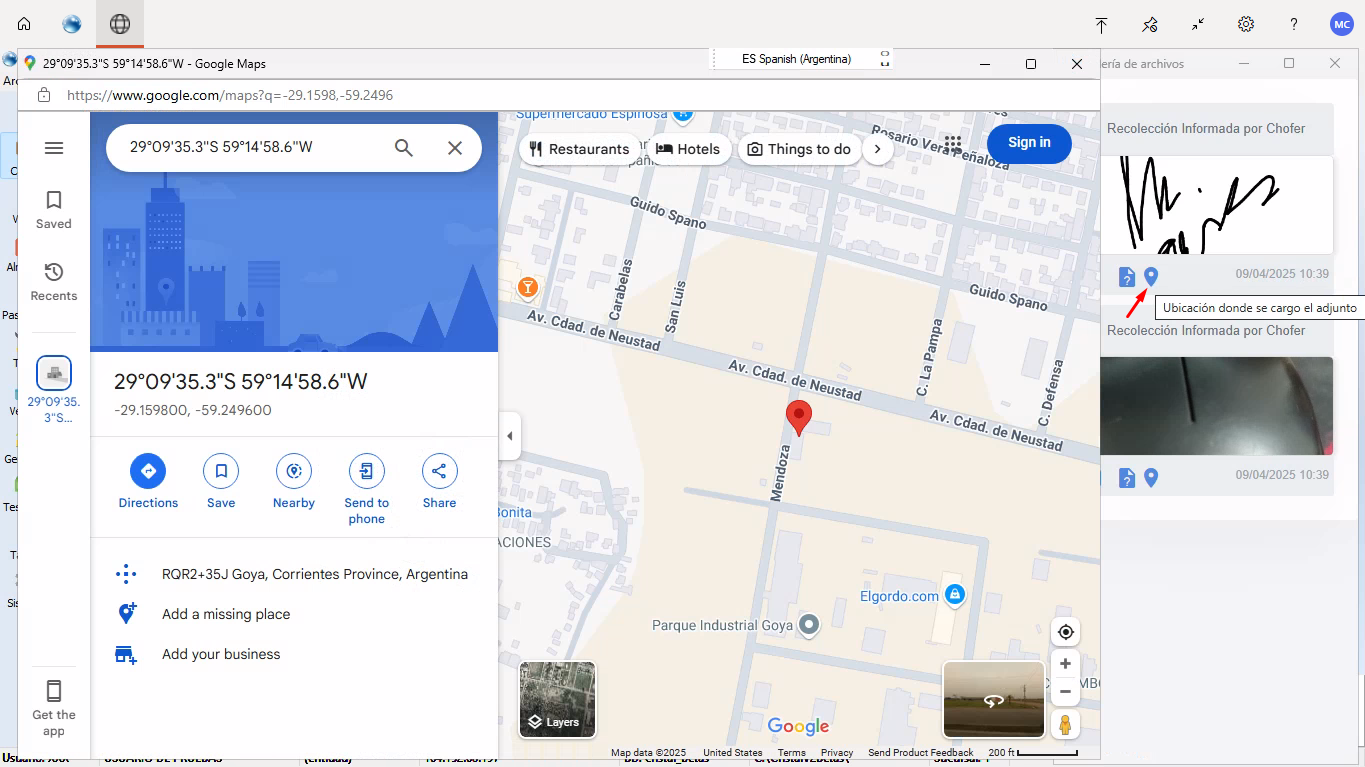
Task: Click location pin under photo attachment
Action: point(1151,478)
